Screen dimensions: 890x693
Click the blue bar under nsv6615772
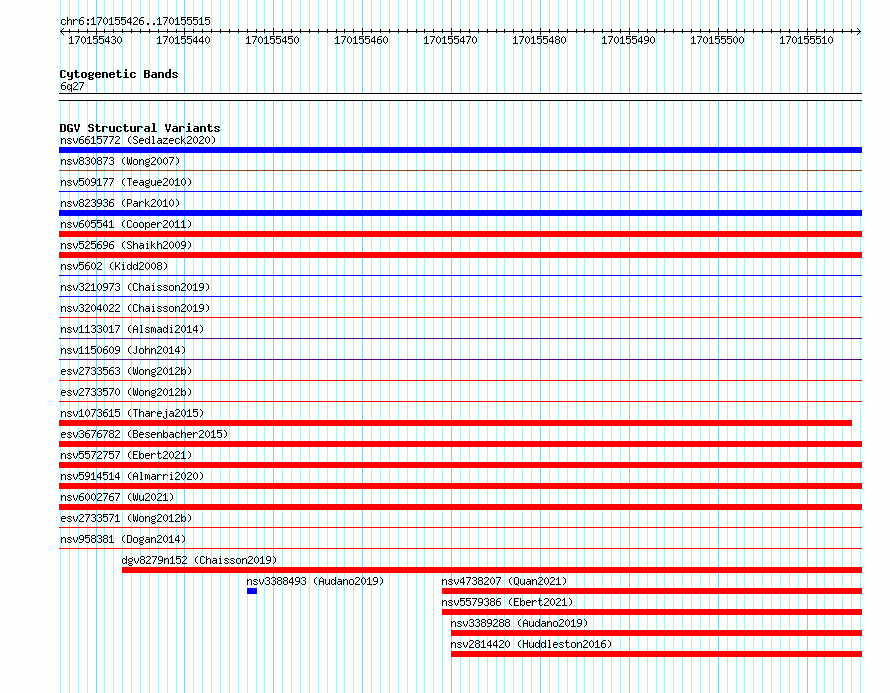460,150
